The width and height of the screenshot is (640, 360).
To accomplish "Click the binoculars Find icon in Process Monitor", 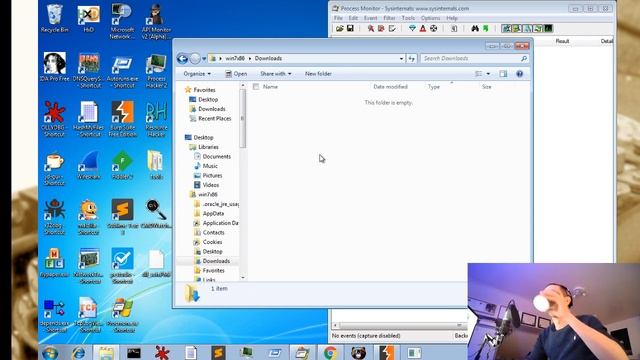I will pyautogui.click(x=475, y=29).
